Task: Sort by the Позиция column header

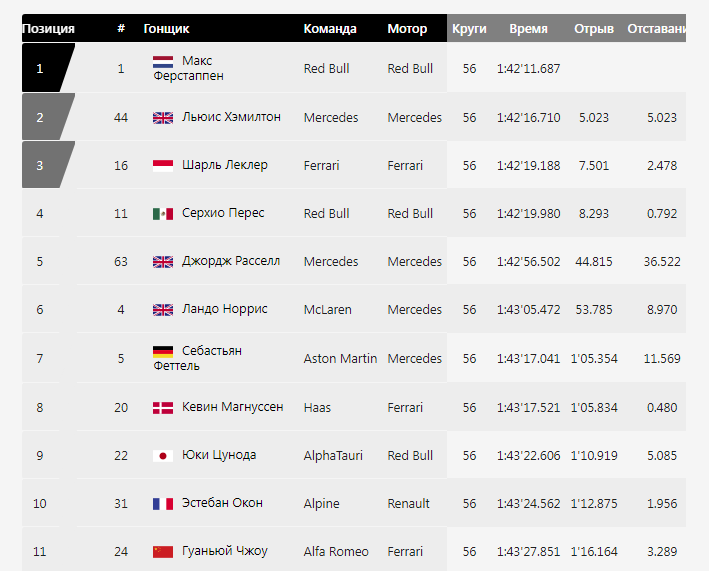Action: 48,29
